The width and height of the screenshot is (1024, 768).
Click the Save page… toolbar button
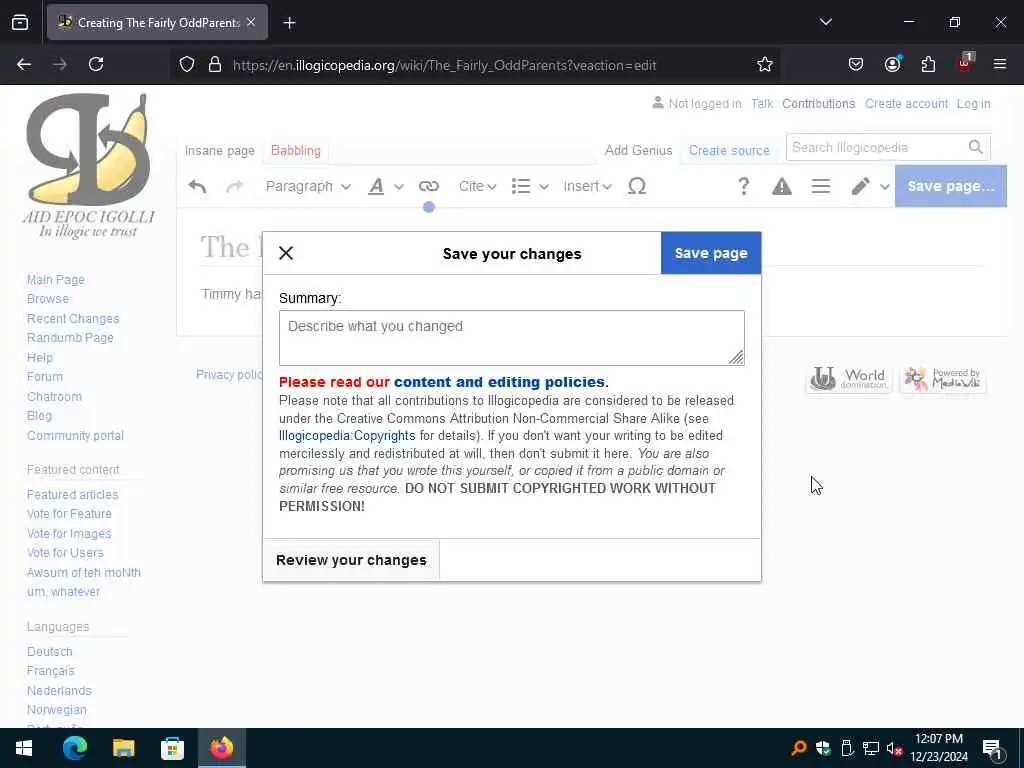click(950, 186)
